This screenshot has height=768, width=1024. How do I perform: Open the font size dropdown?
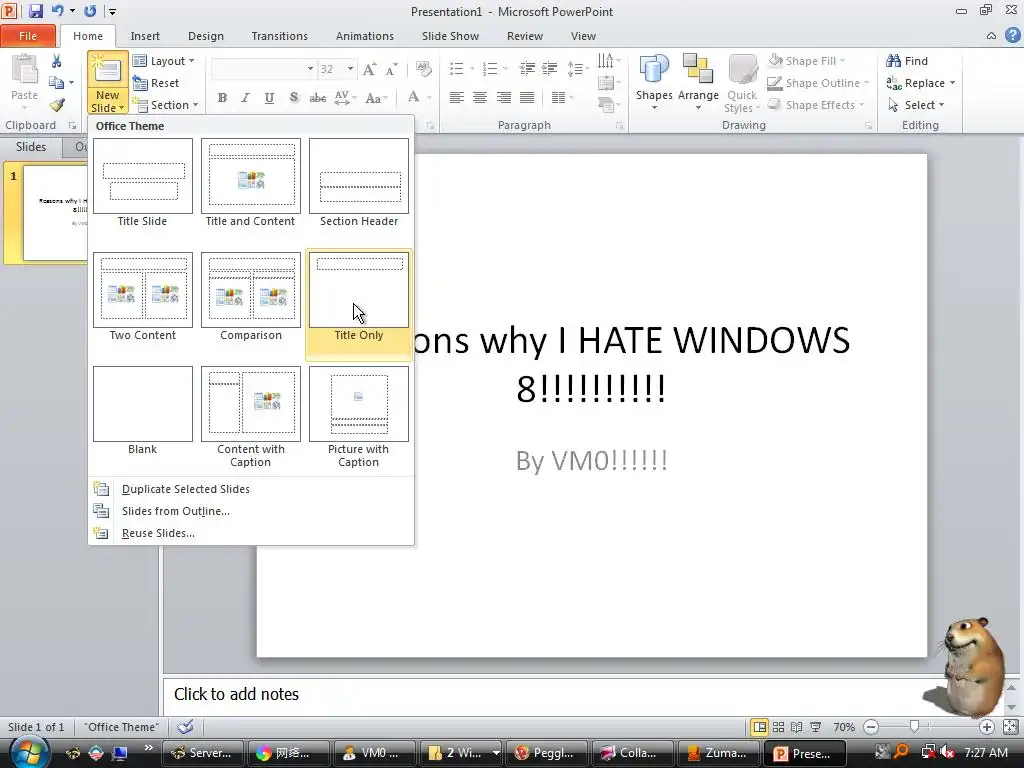pyautogui.click(x=351, y=69)
